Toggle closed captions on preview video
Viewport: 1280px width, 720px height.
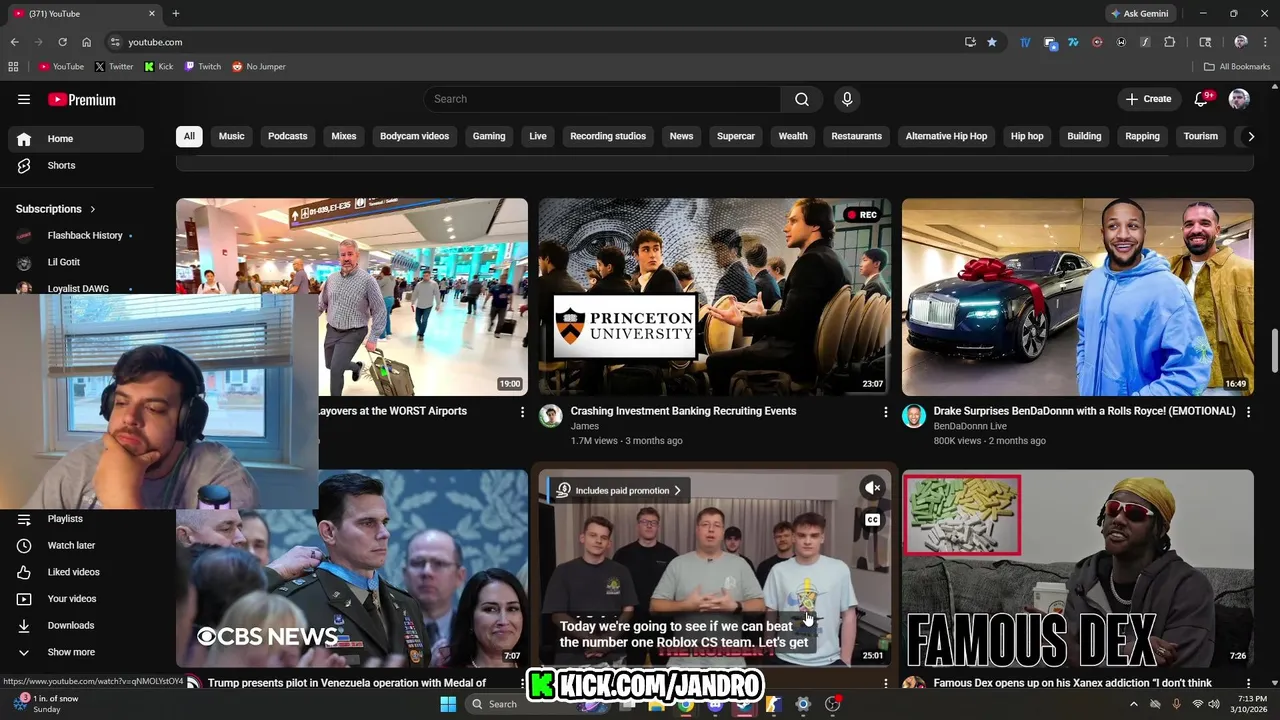tap(873, 520)
